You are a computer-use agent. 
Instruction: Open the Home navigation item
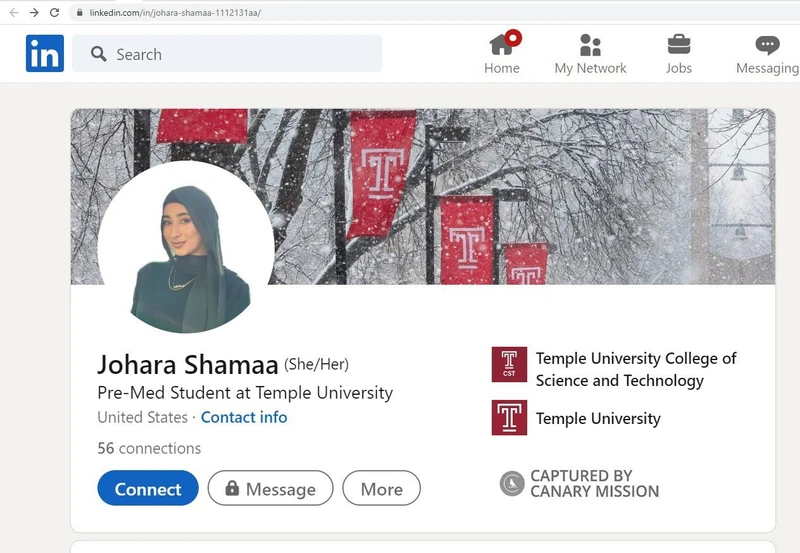click(502, 54)
